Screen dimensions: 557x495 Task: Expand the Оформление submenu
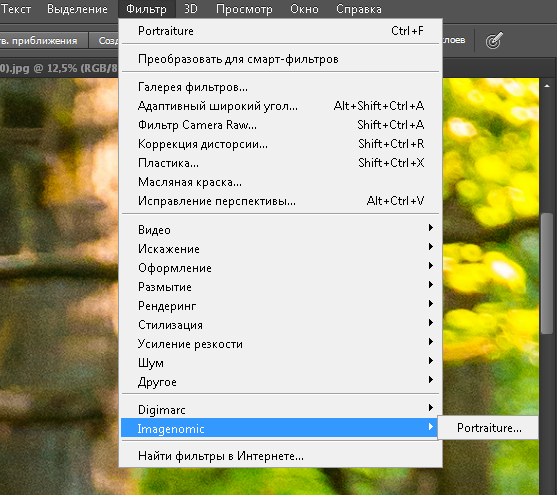pyautogui.click(x=281, y=268)
